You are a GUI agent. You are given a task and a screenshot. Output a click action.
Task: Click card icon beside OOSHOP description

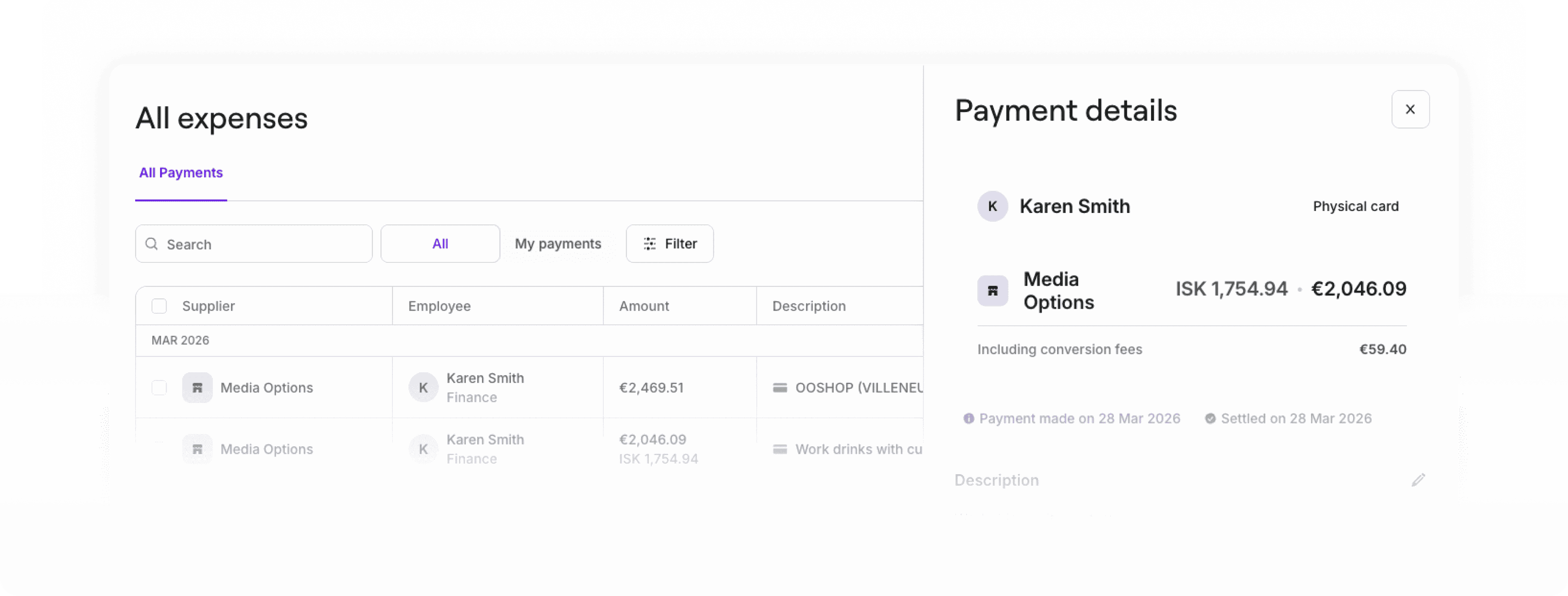tap(780, 388)
